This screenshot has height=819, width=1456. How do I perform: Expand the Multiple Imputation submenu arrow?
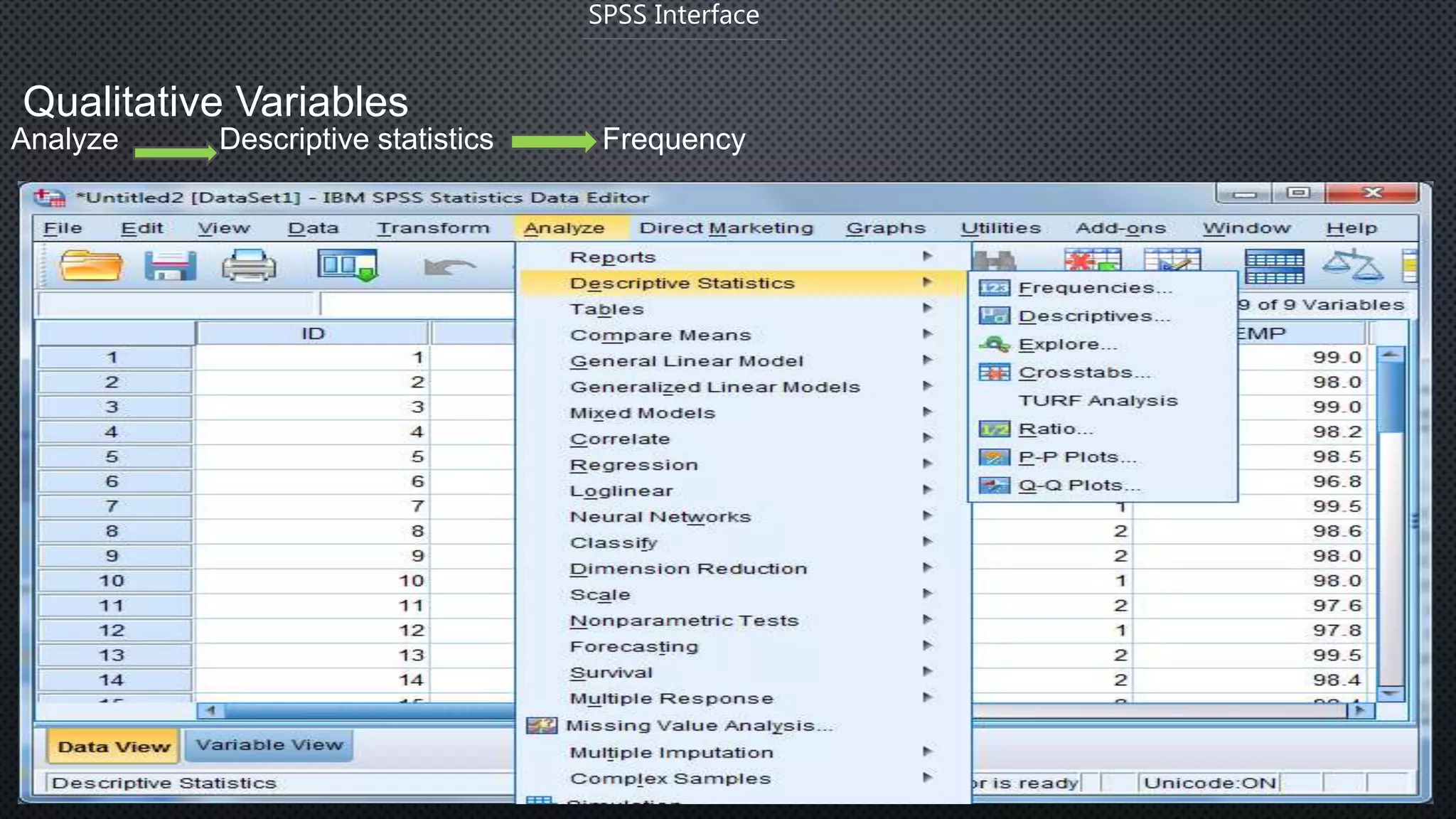pyautogui.click(x=927, y=751)
